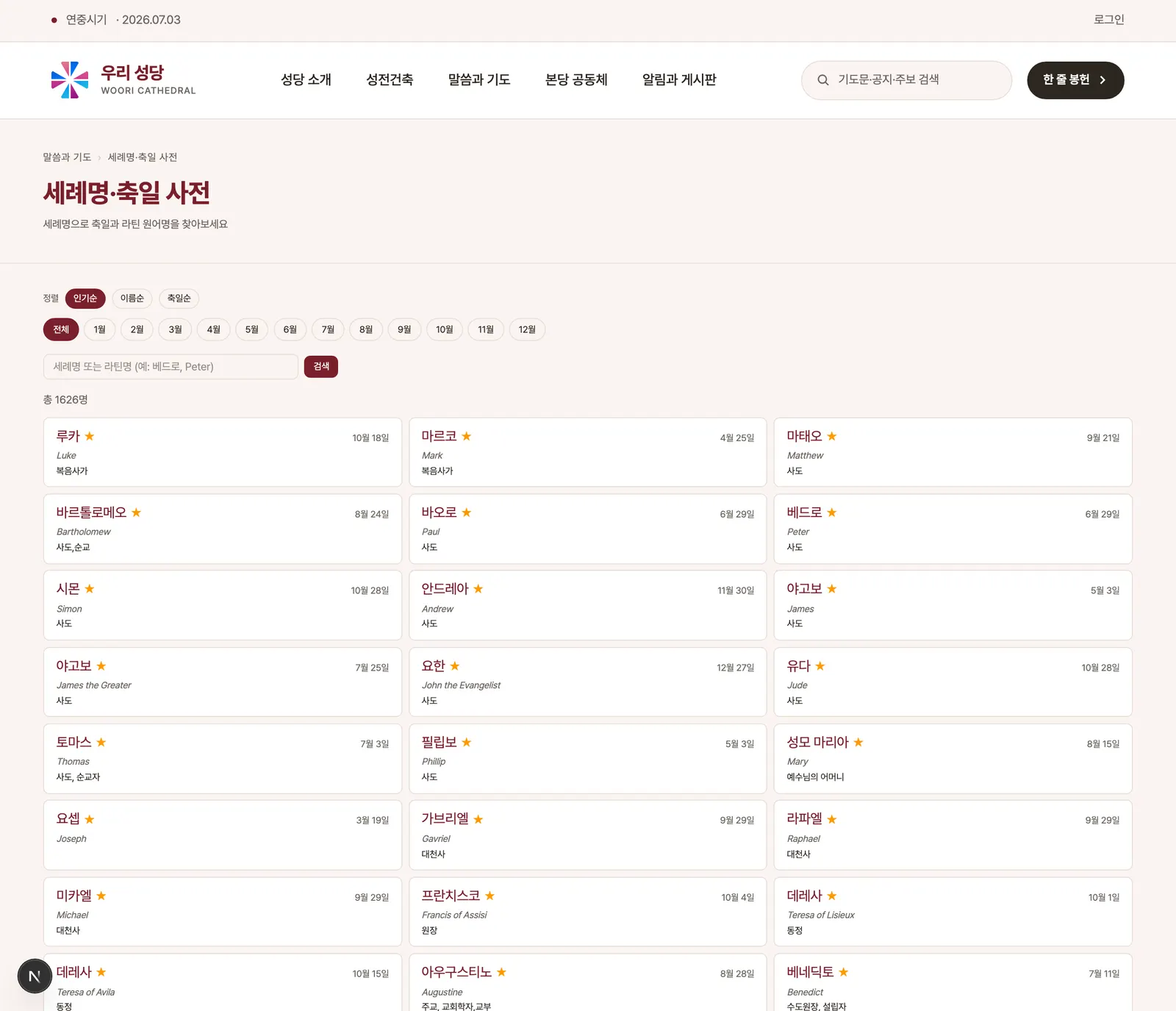Click the star beside 성모 마리아
Screen dimensions: 1176x1011
click(x=858, y=743)
